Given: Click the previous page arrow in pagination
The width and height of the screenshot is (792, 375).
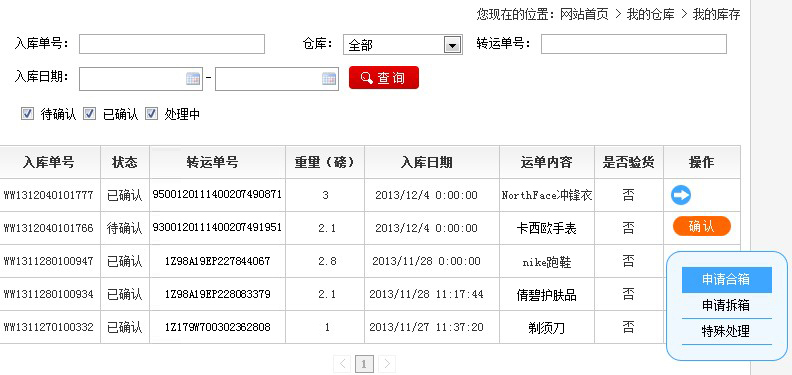Looking at the screenshot, I should click(342, 363).
